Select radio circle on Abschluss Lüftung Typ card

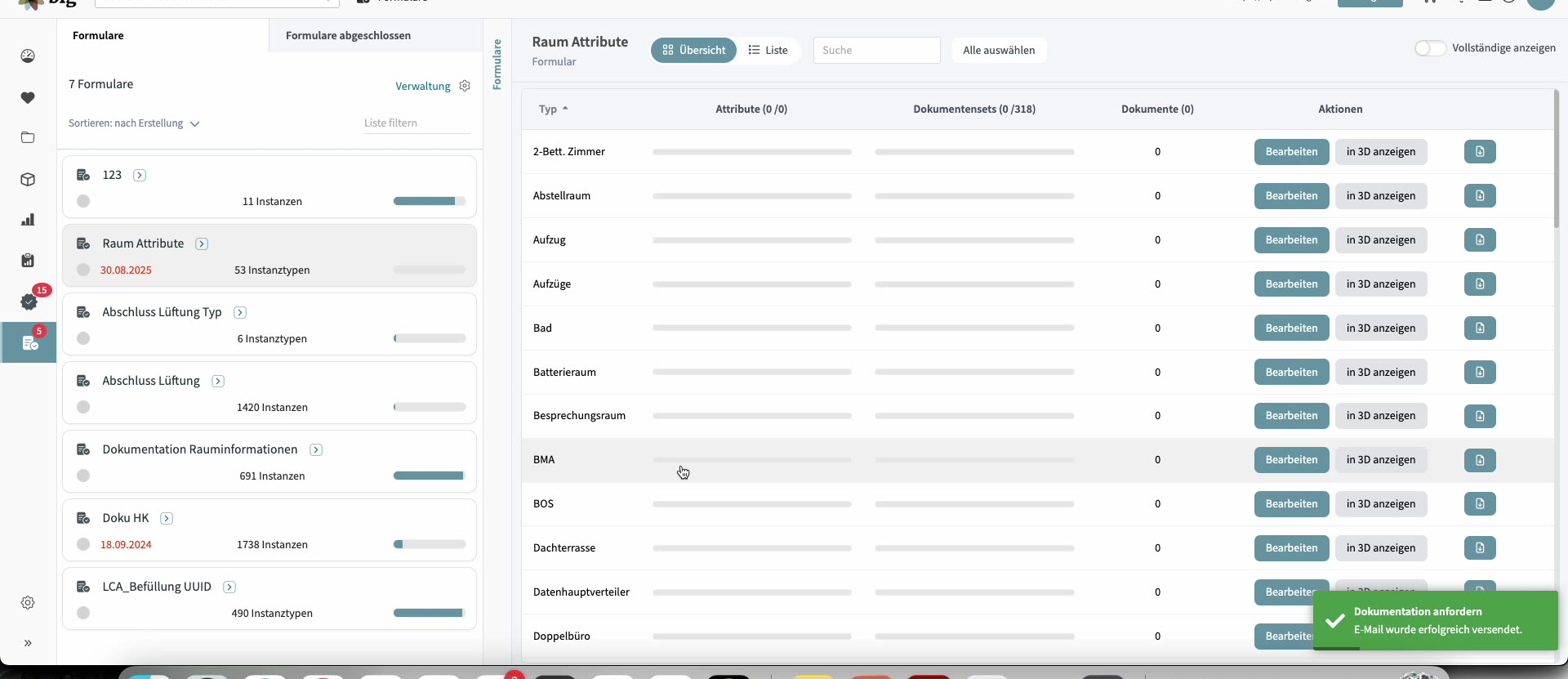pos(83,338)
